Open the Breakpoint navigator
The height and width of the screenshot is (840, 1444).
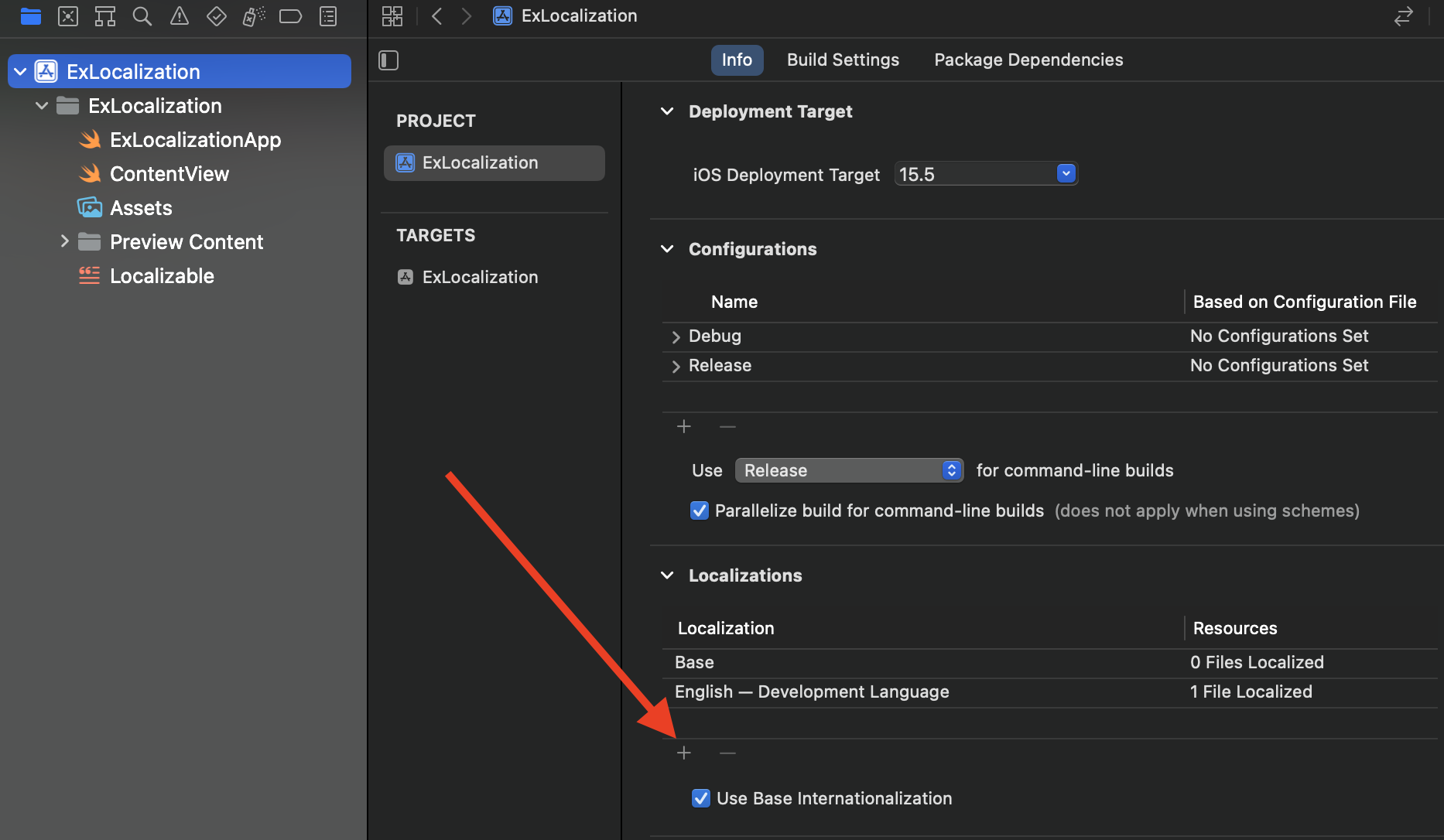tap(291, 16)
